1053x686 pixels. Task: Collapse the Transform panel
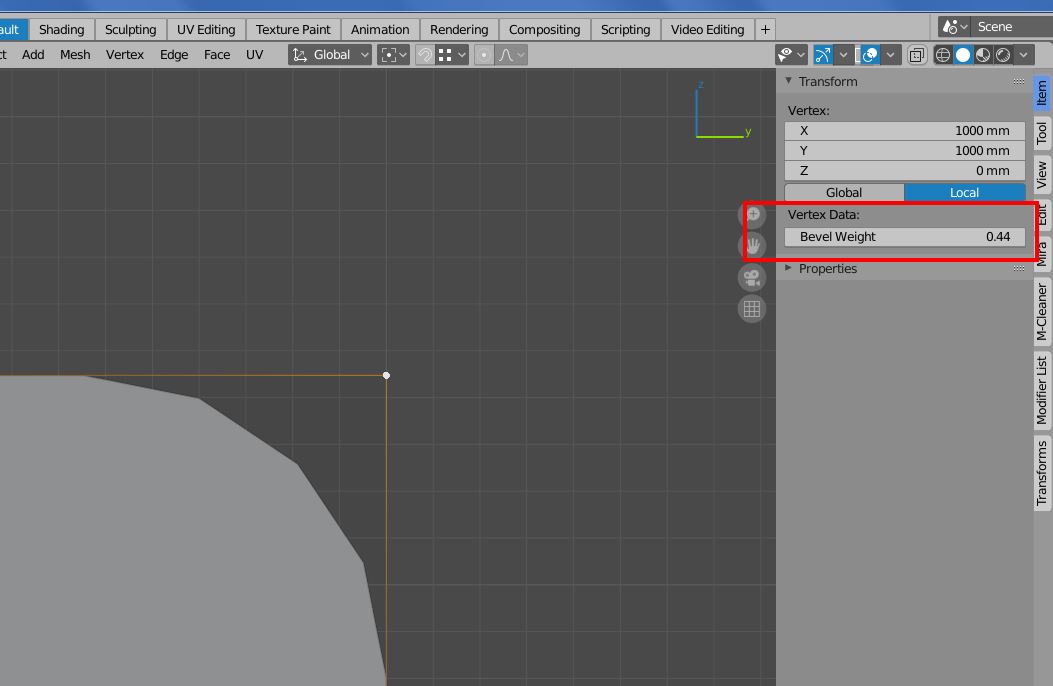pos(788,81)
